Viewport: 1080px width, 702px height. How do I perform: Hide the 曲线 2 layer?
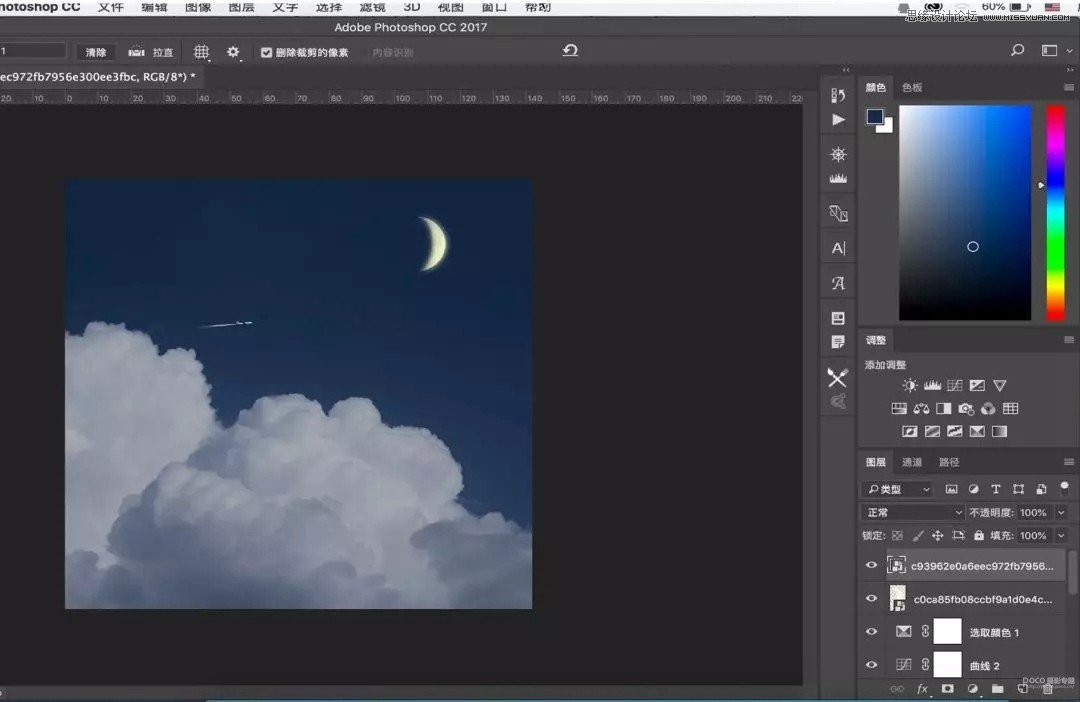871,665
